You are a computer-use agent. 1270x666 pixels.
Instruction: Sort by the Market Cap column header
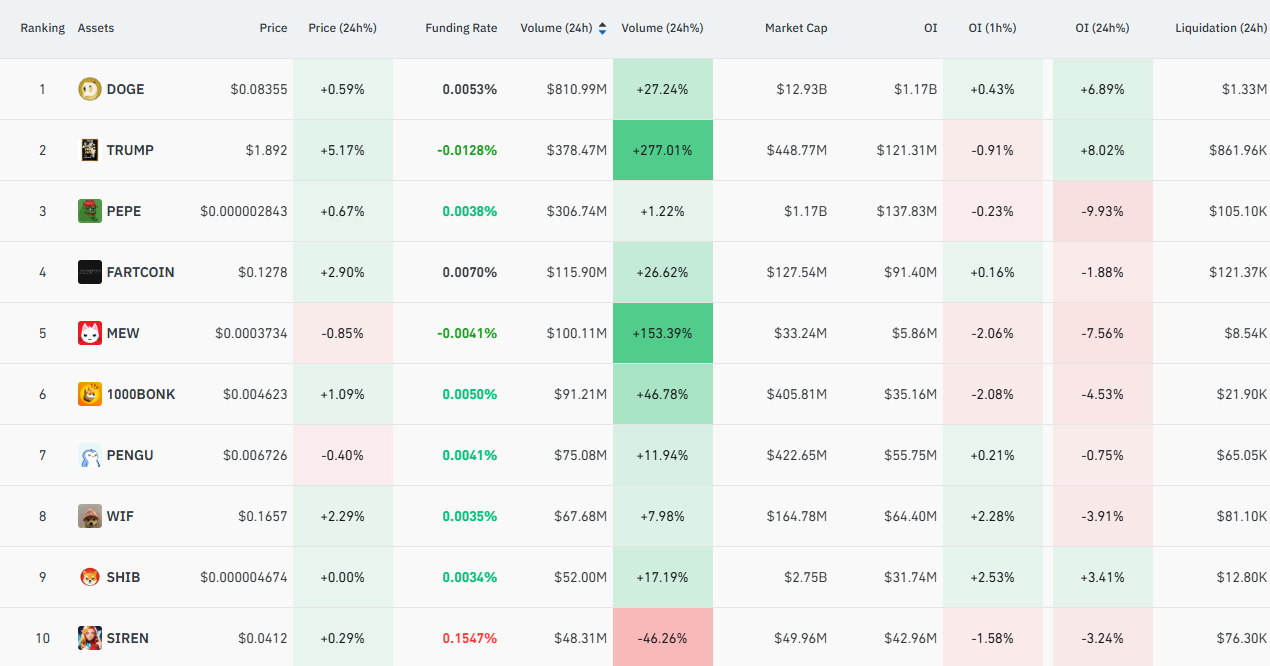pos(796,28)
